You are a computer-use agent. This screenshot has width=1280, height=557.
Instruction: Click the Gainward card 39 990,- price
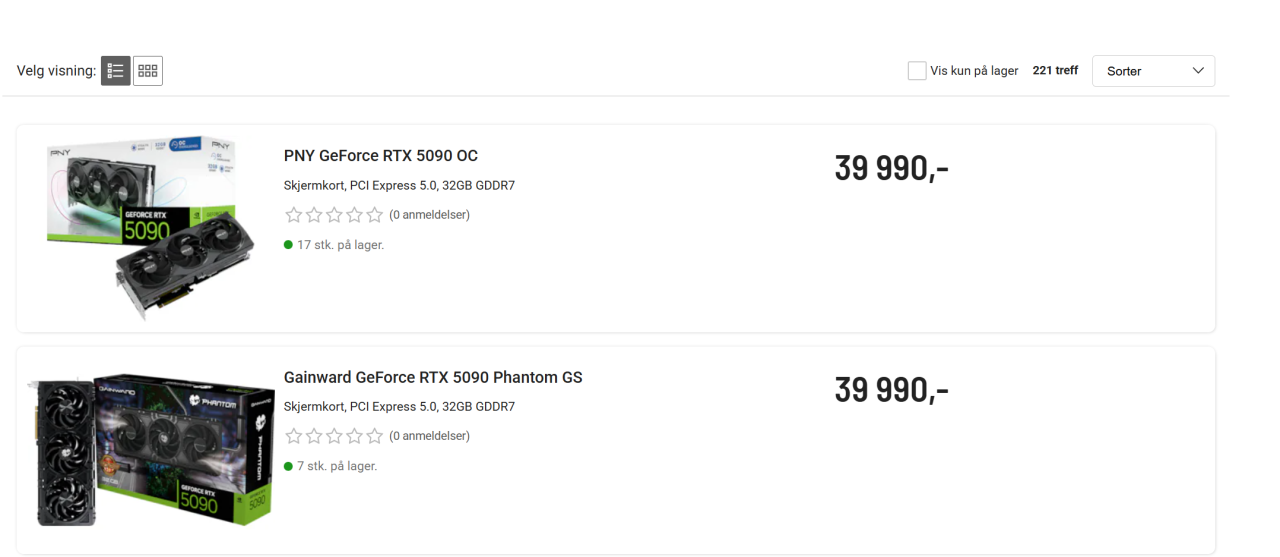click(x=891, y=390)
